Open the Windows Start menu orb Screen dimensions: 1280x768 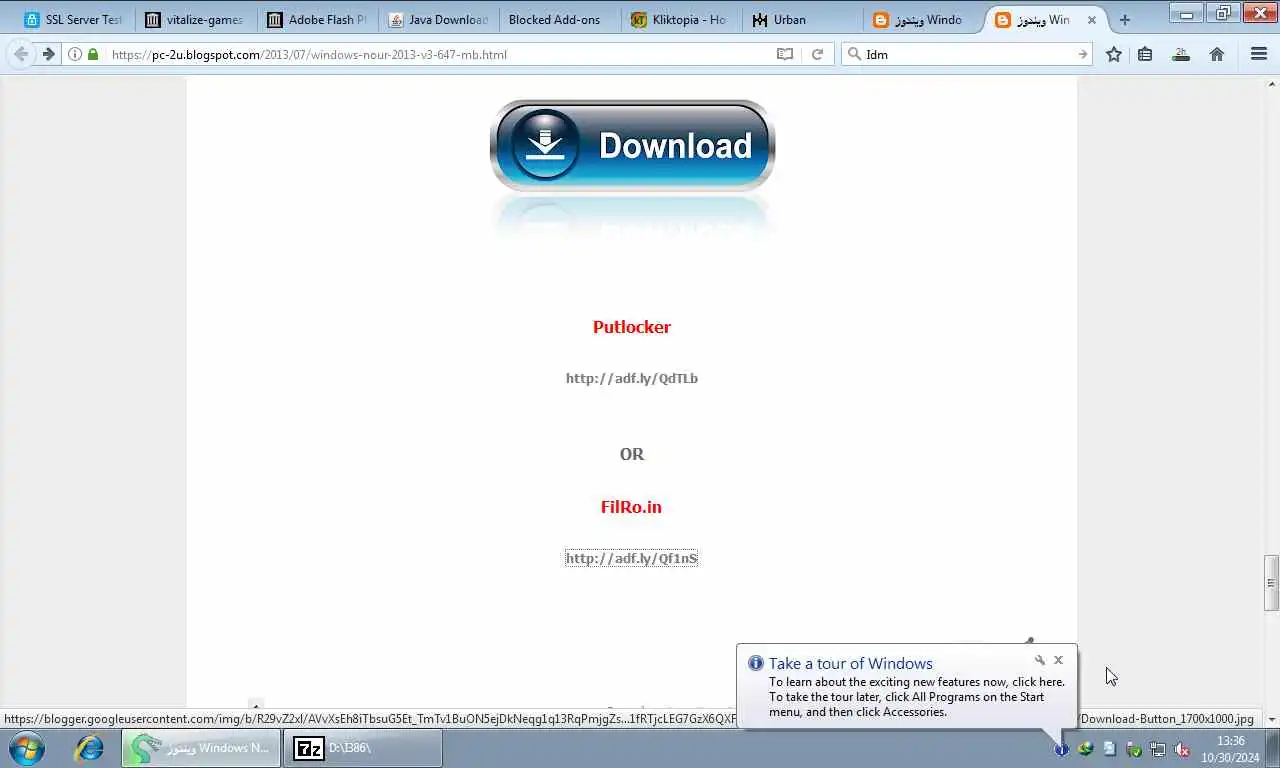(x=27, y=748)
